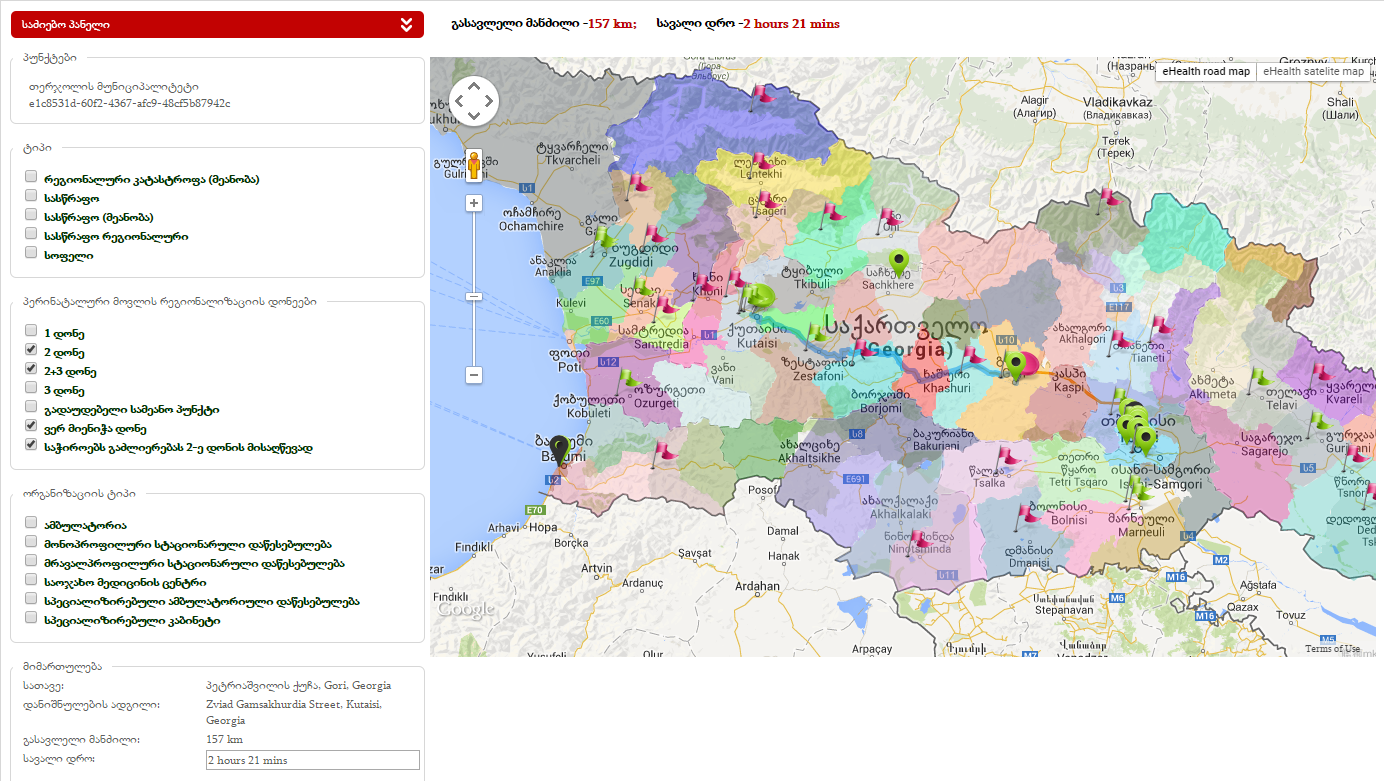This screenshot has width=1384, height=781.
Task: Enable the 'სოფელი' type checkbox
Action: point(31,254)
